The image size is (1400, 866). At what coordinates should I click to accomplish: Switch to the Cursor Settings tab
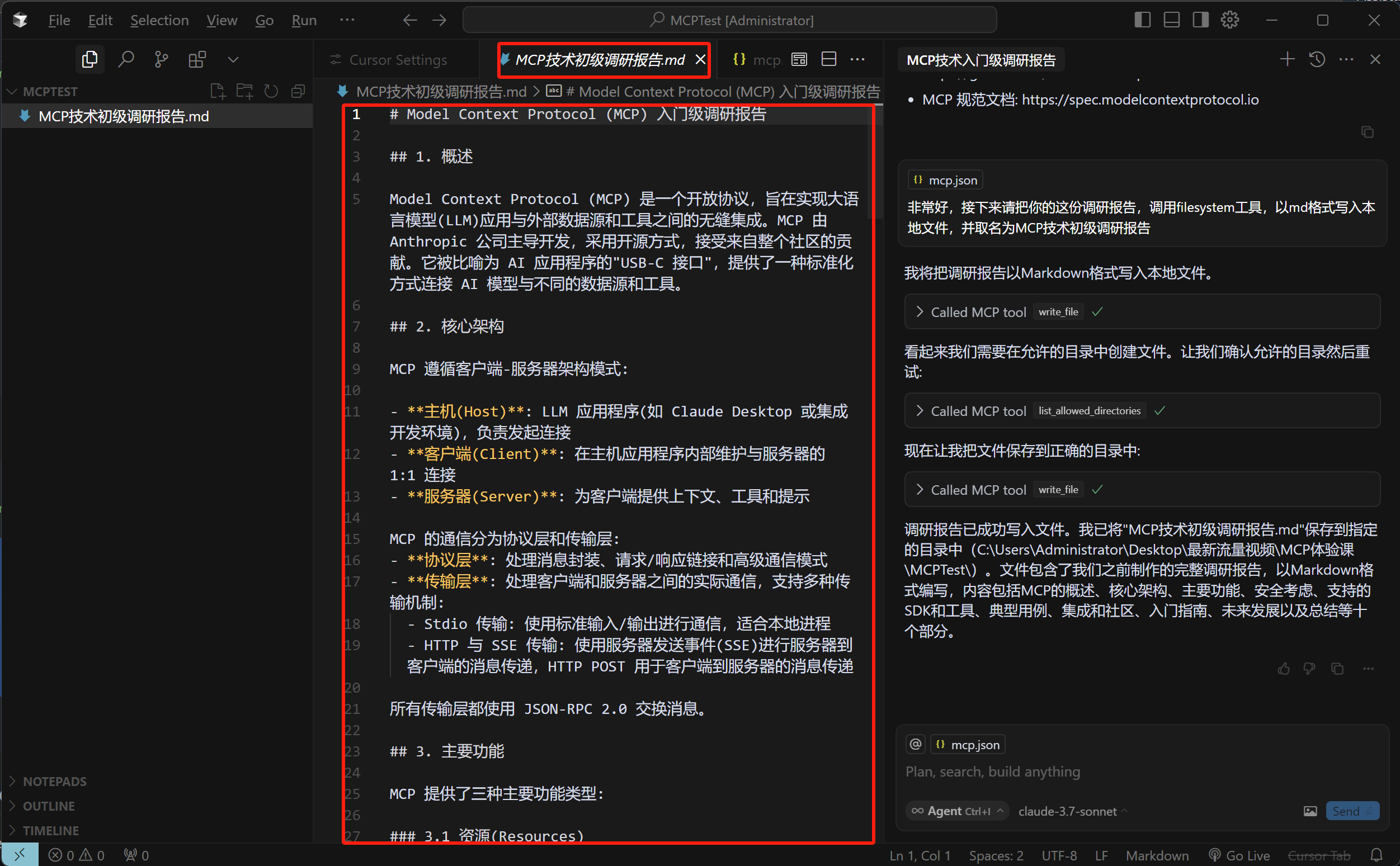click(x=397, y=60)
